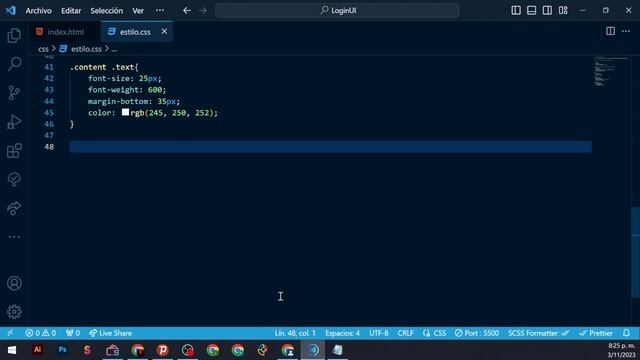Screen dimensions: 640x360
Task: Open editor More Actions ellipsis
Action: (626, 31)
